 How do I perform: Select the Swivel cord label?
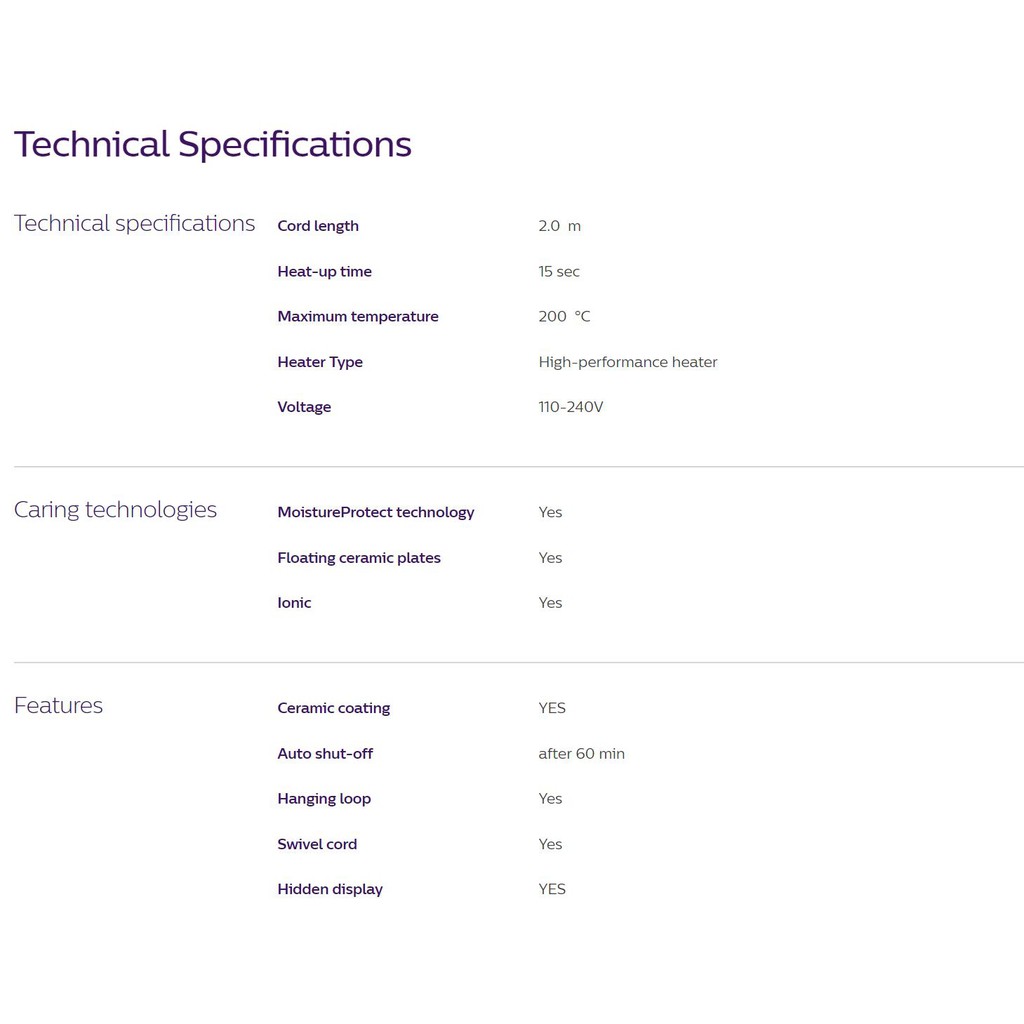[317, 844]
